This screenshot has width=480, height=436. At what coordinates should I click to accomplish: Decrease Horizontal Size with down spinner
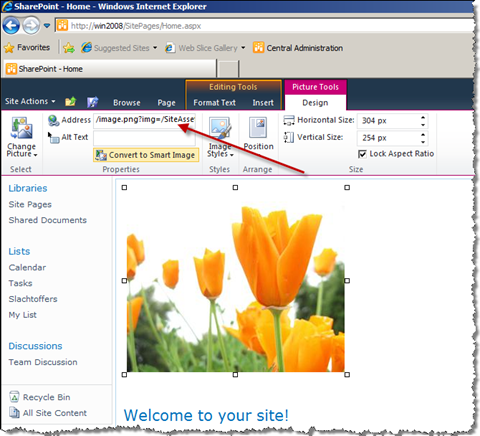point(423,124)
